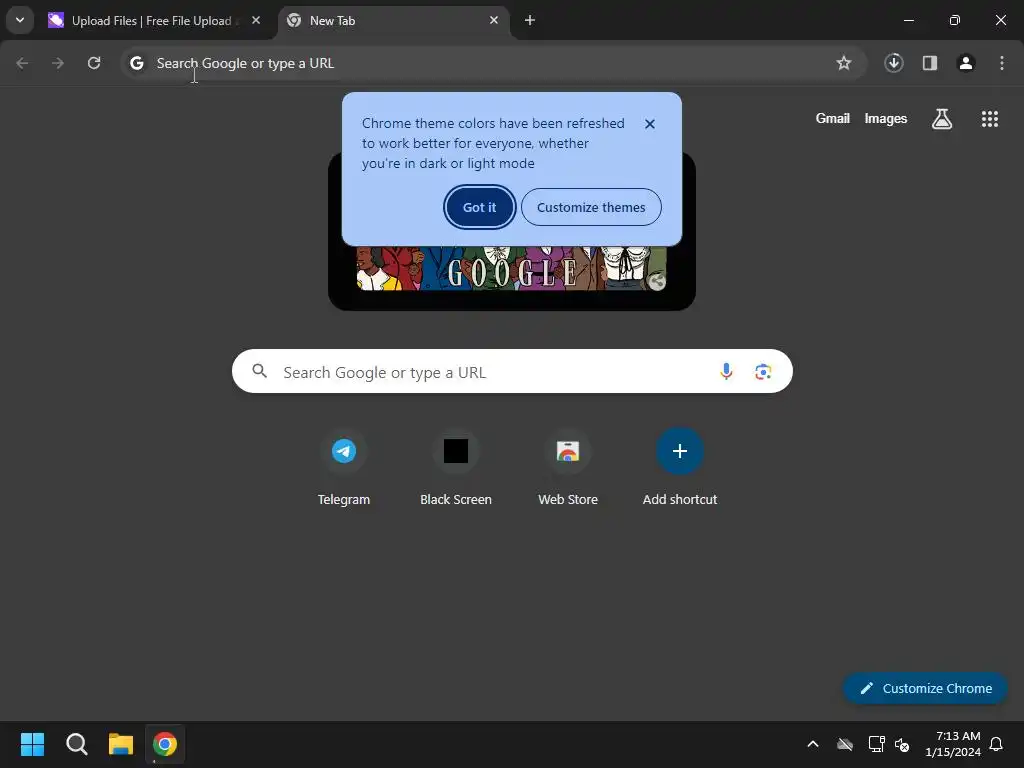Open the Google apps grid
The width and height of the screenshot is (1024, 768).
click(989, 119)
